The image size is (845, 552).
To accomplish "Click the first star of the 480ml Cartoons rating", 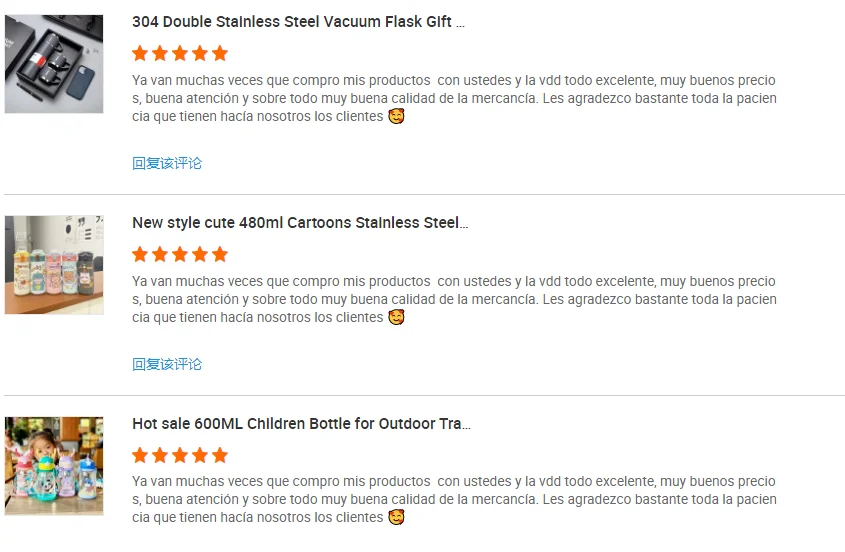I will point(140,254).
